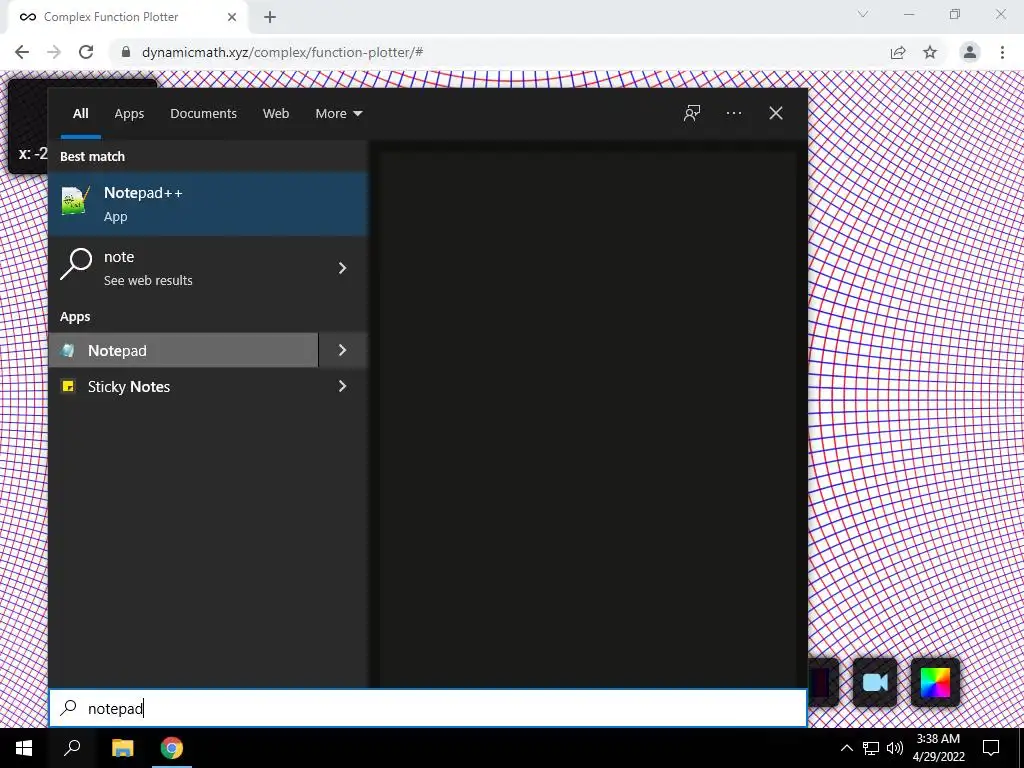Close the Complex Function Plotter tab

(232, 17)
